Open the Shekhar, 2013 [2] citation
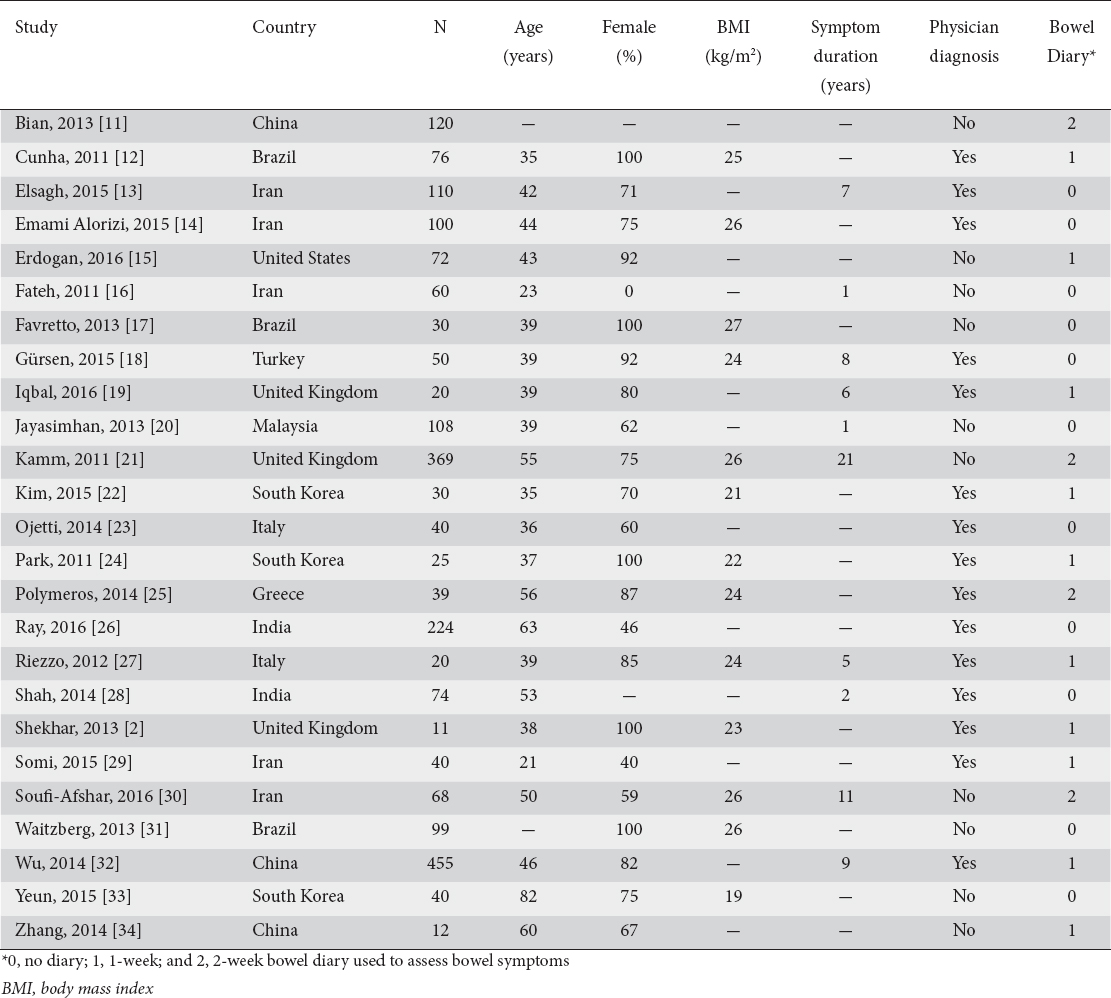This screenshot has height=998, width=1111. tap(79, 729)
